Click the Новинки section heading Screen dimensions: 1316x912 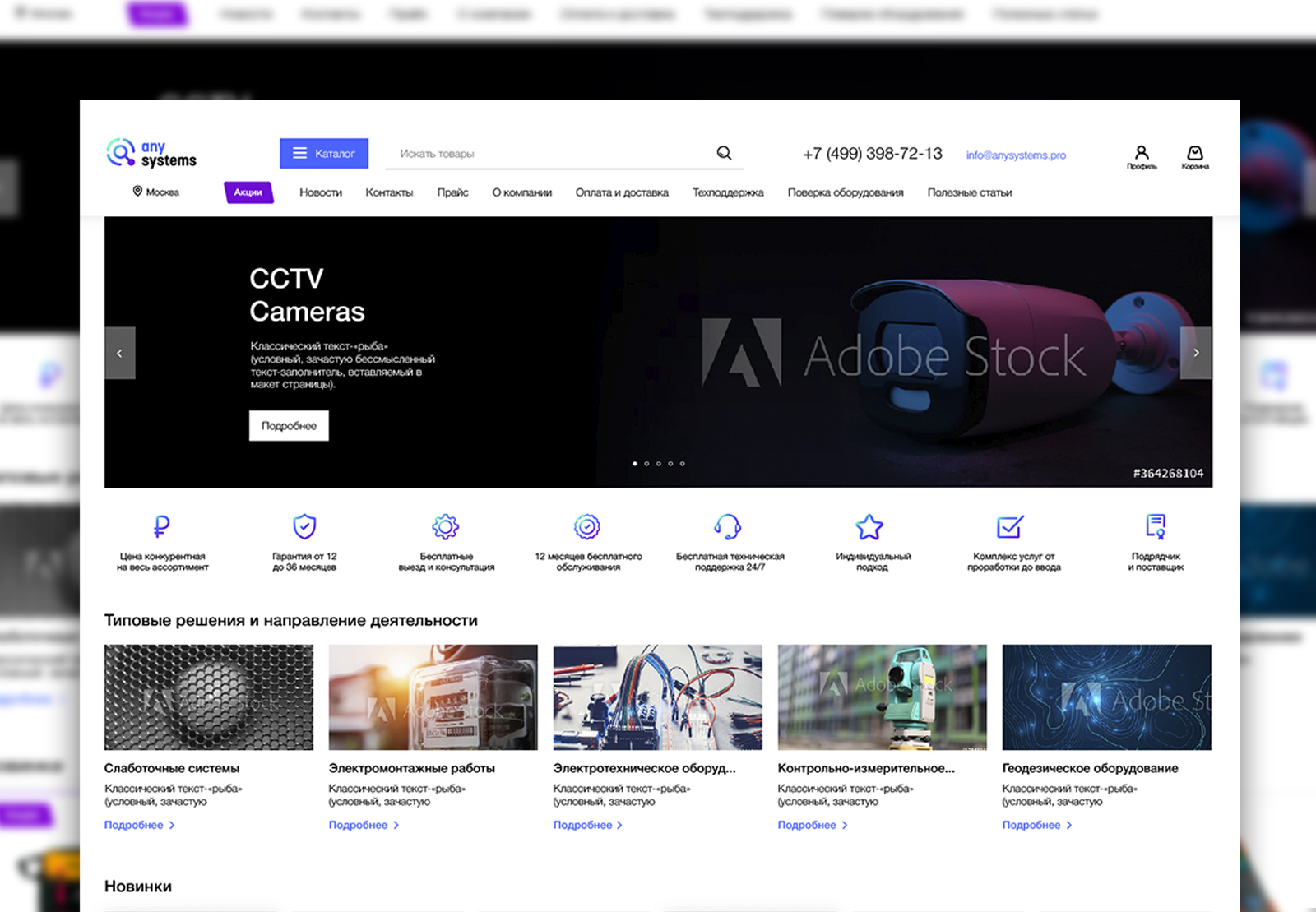tap(138, 887)
